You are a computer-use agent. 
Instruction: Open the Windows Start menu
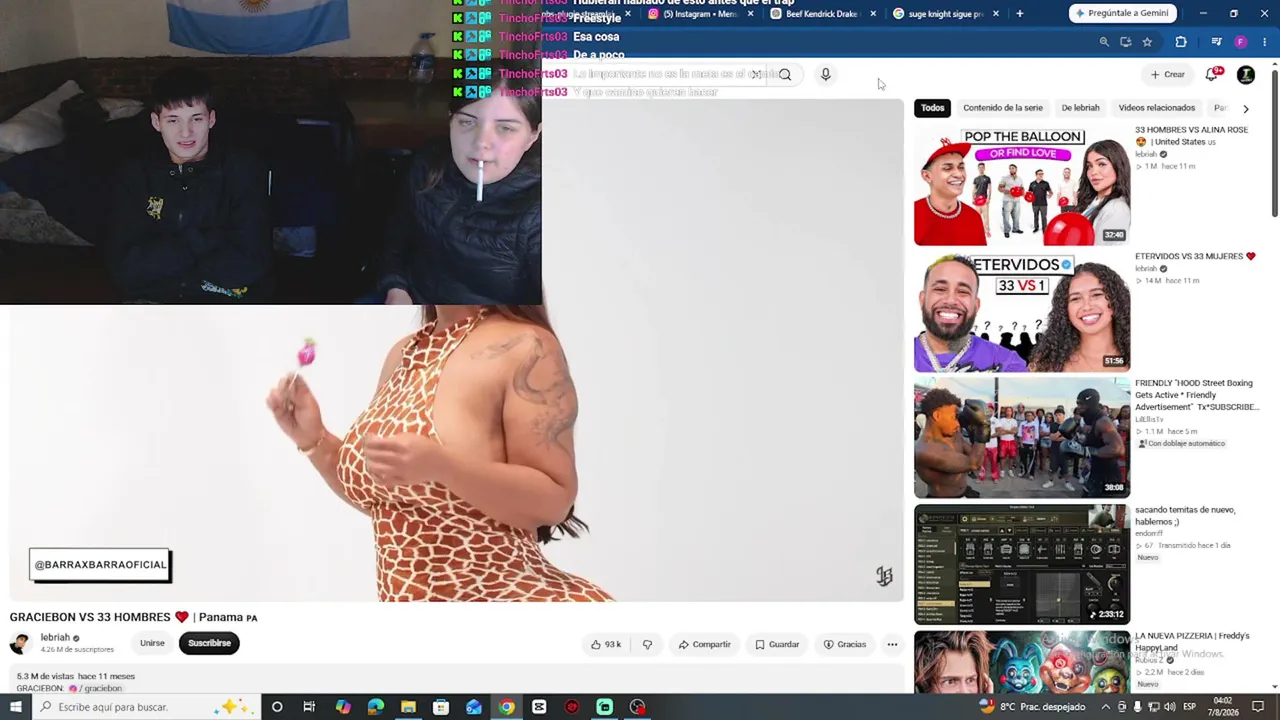pos(15,707)
